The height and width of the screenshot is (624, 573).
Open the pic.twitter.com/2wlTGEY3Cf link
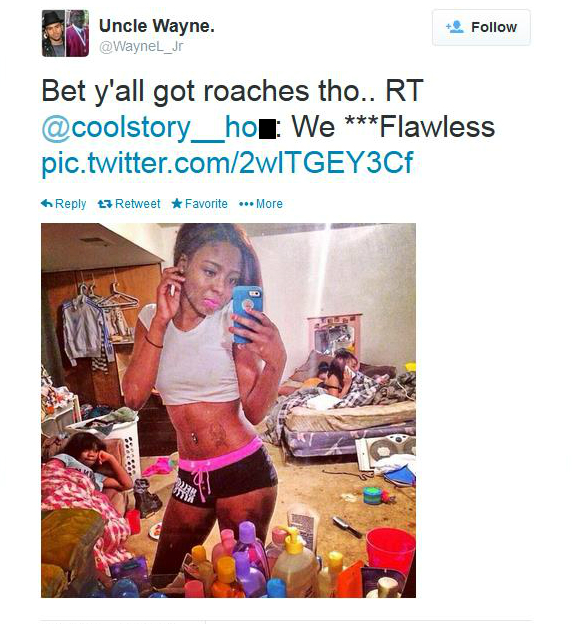[x=227, y=162]
